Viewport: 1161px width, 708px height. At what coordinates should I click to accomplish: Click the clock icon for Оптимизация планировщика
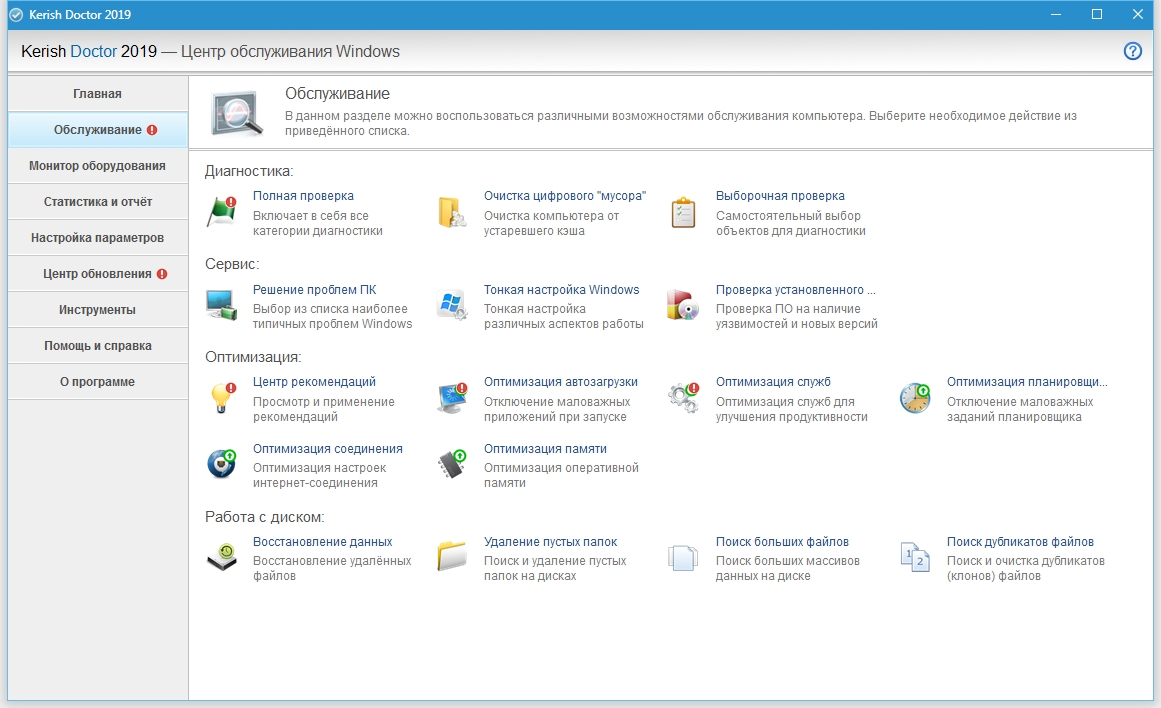click(914, 398)
